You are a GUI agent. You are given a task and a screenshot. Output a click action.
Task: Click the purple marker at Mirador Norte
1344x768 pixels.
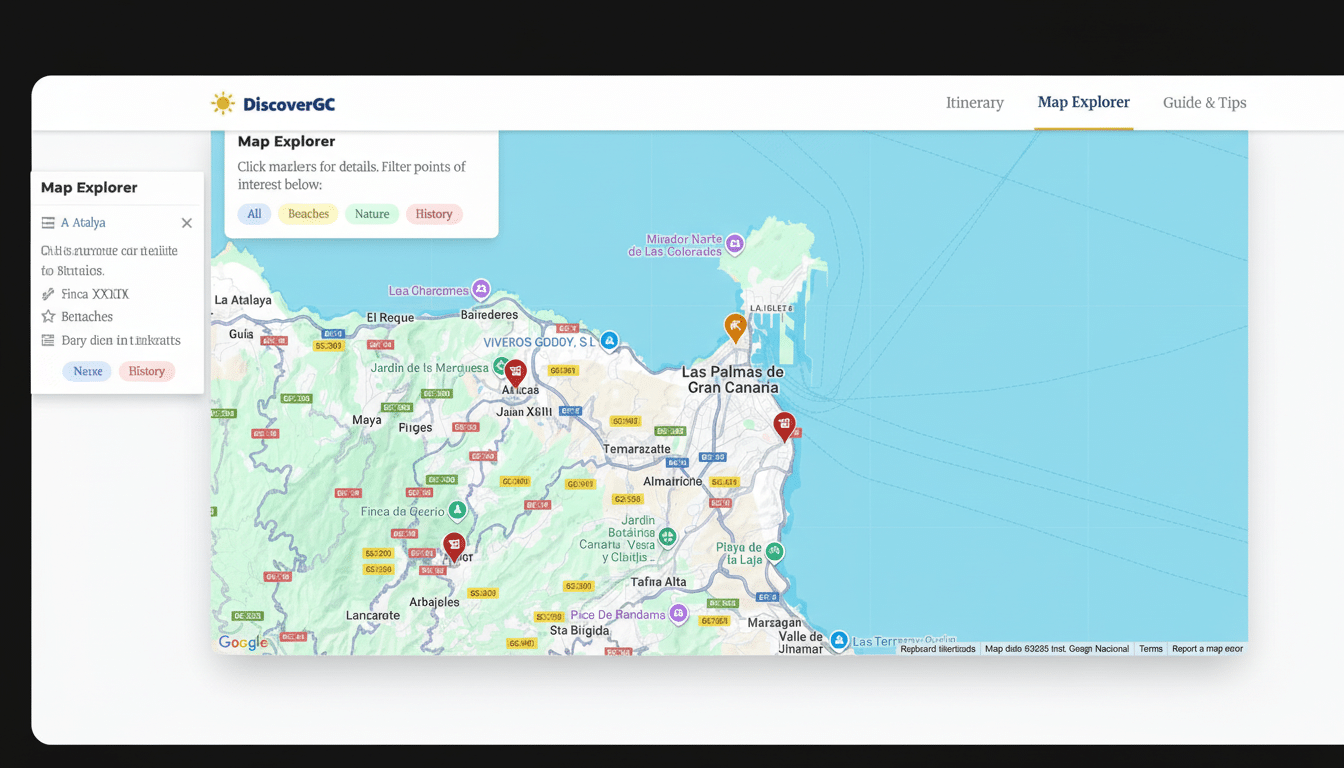click(x=735, y=243)
